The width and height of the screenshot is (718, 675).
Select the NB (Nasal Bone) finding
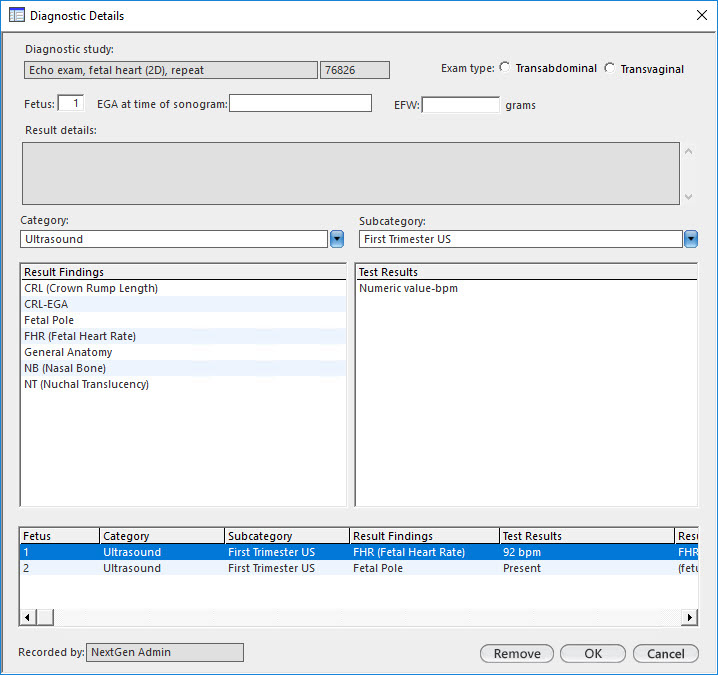185,368
